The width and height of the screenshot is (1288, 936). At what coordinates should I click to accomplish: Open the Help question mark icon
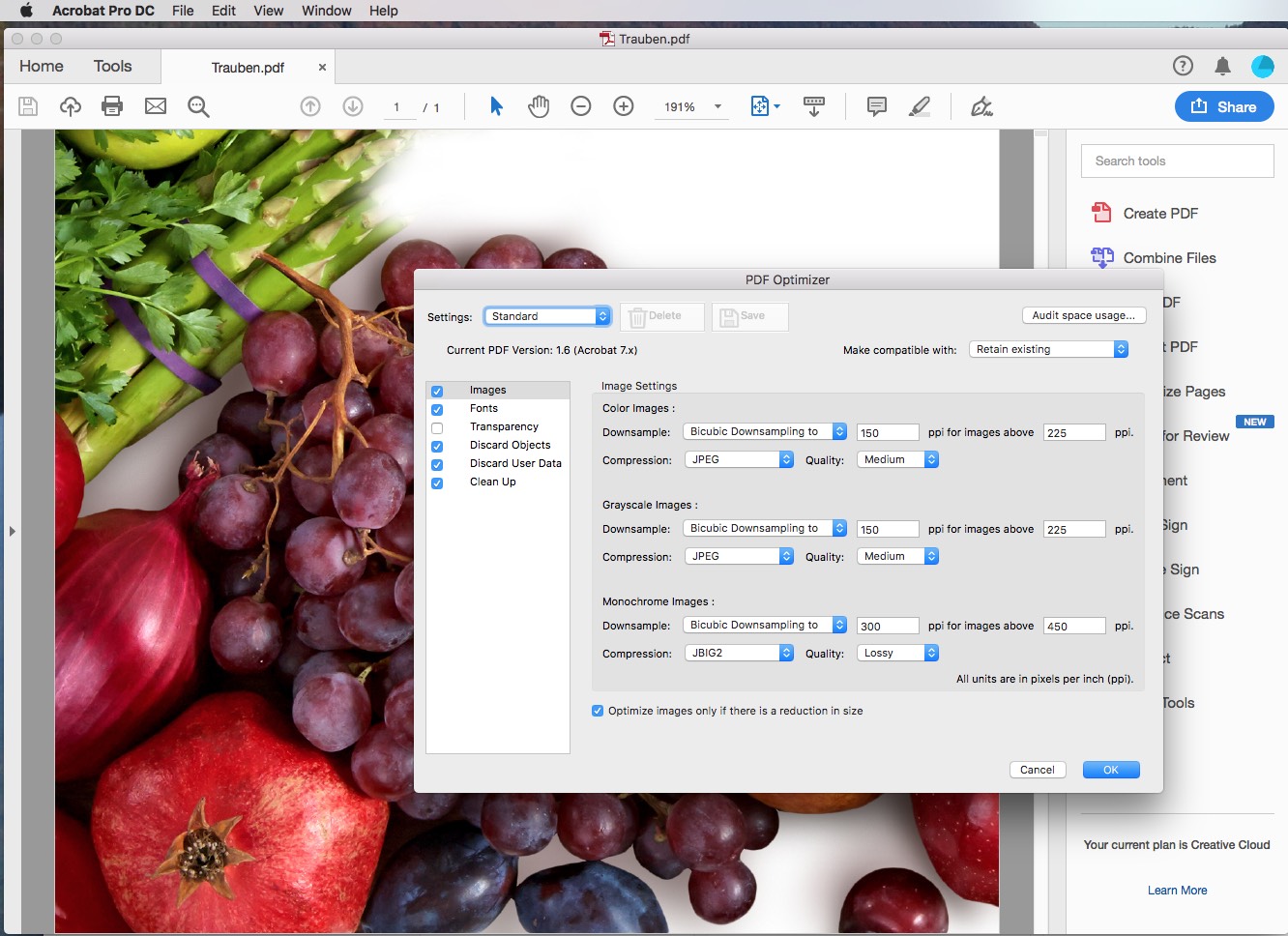click(x=1183, y=66)
